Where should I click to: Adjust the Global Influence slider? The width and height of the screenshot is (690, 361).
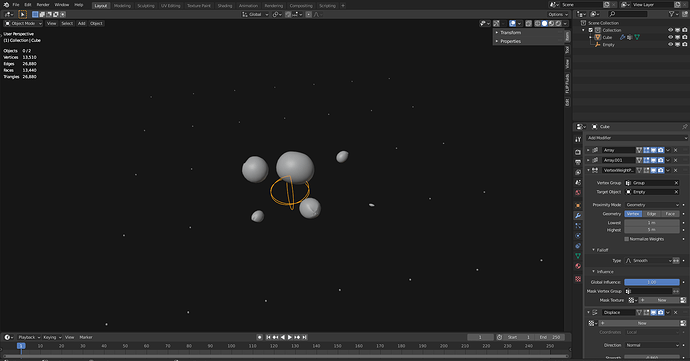pos(652,282)
